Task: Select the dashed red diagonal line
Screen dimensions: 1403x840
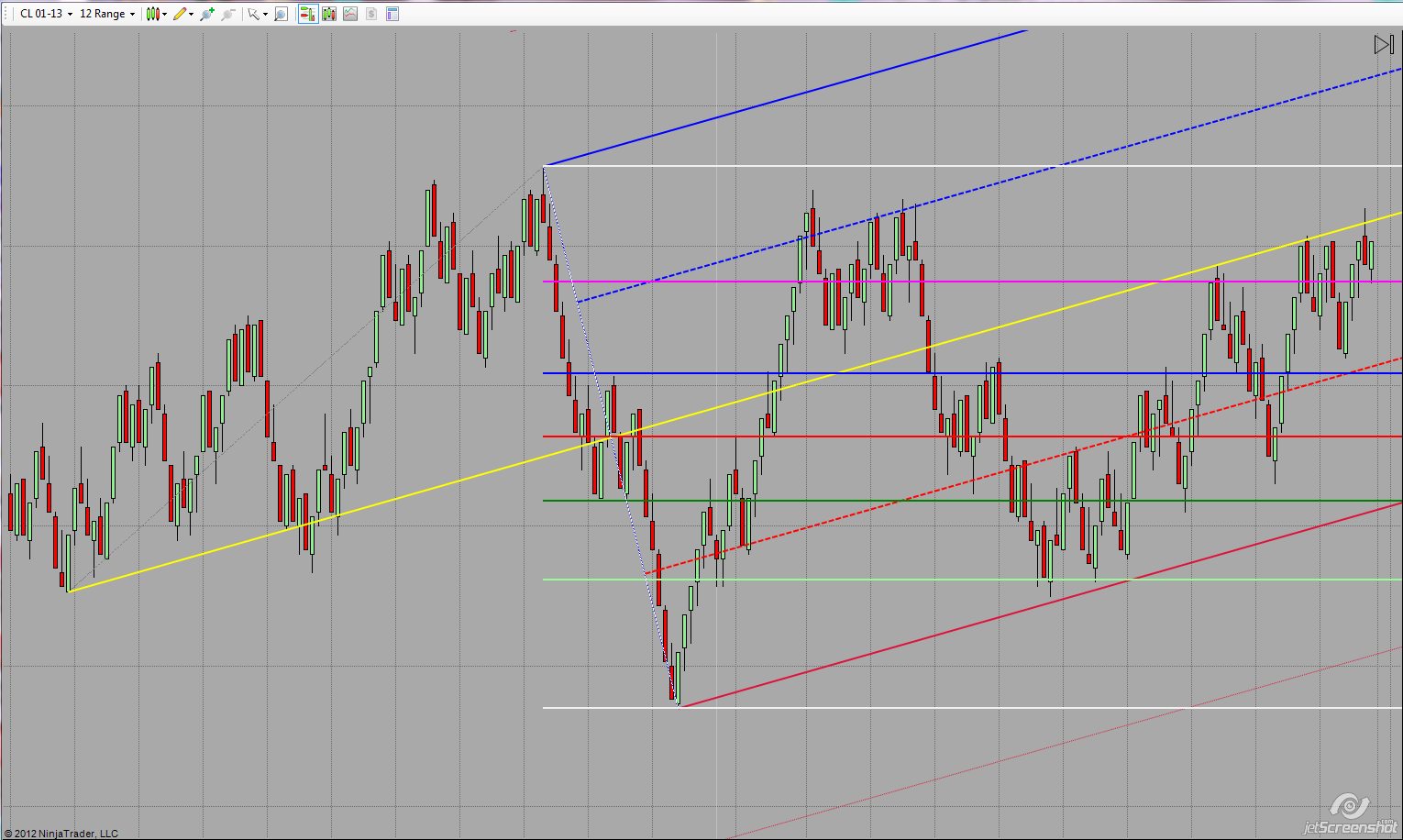Action: click(x=1023, y=467)
